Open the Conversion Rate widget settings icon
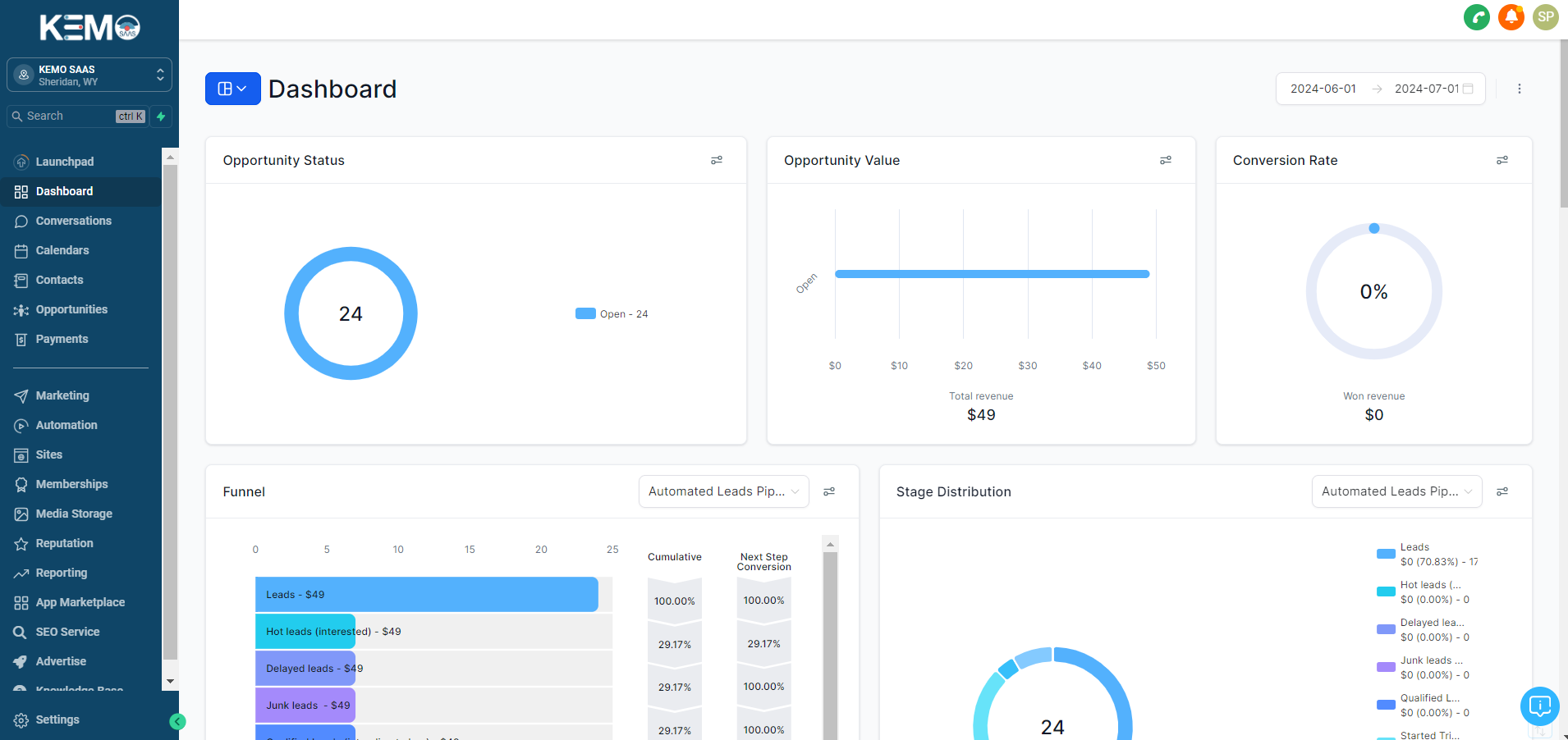The height and width of the screenshot is (740, 1568). pos(1502,160)
